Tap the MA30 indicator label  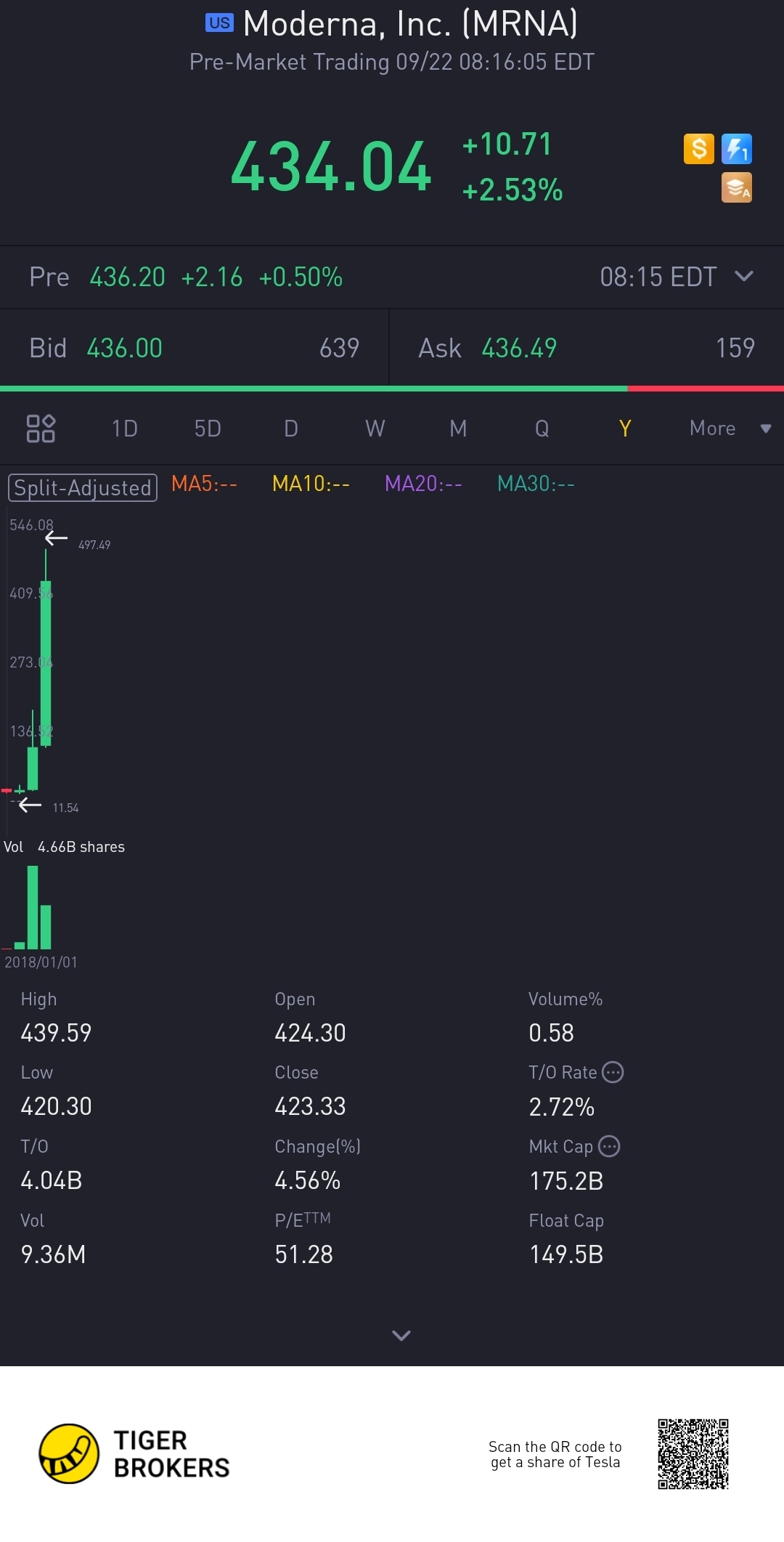pos(536,484)
